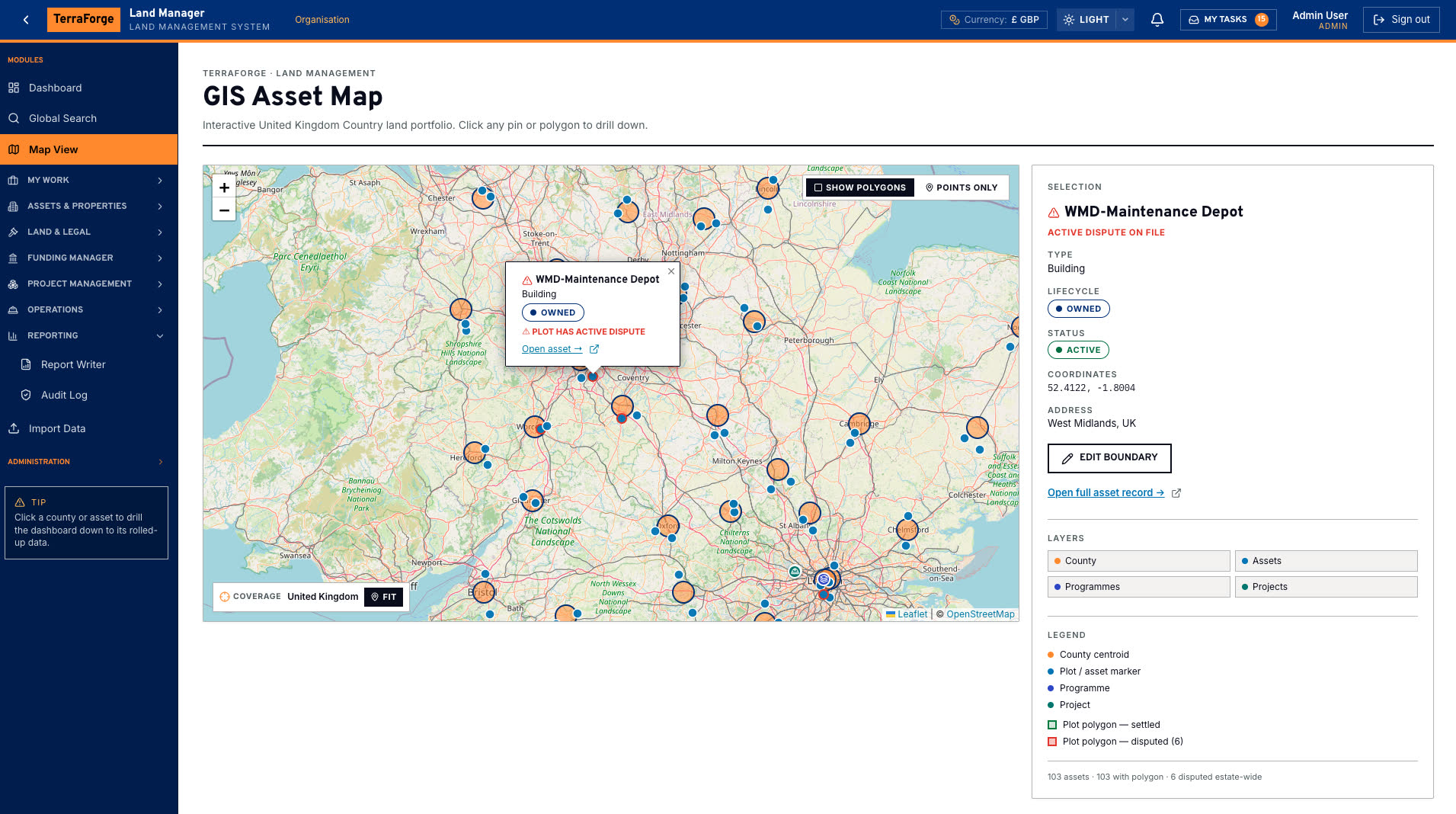Go to Dashboard module
The height and width of the screenshot is (814, 1456).
click(x=88, y=88)
